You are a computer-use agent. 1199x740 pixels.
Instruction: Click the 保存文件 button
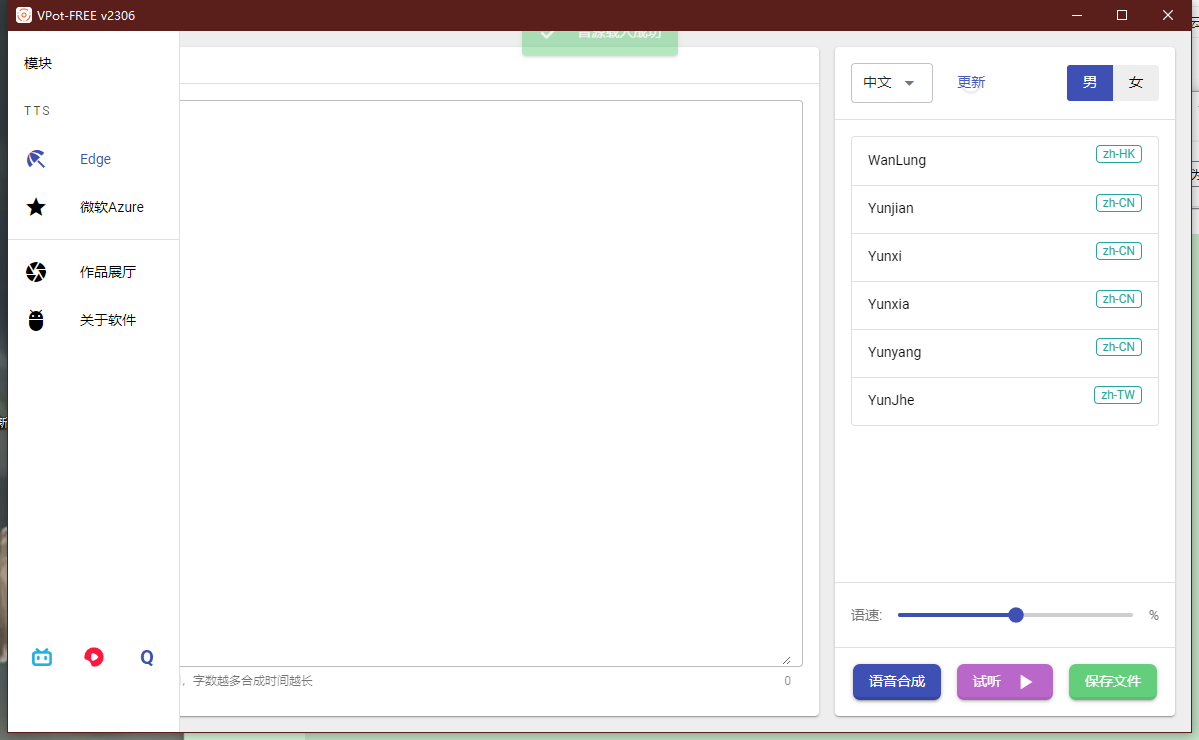(x=1112, y=682)
